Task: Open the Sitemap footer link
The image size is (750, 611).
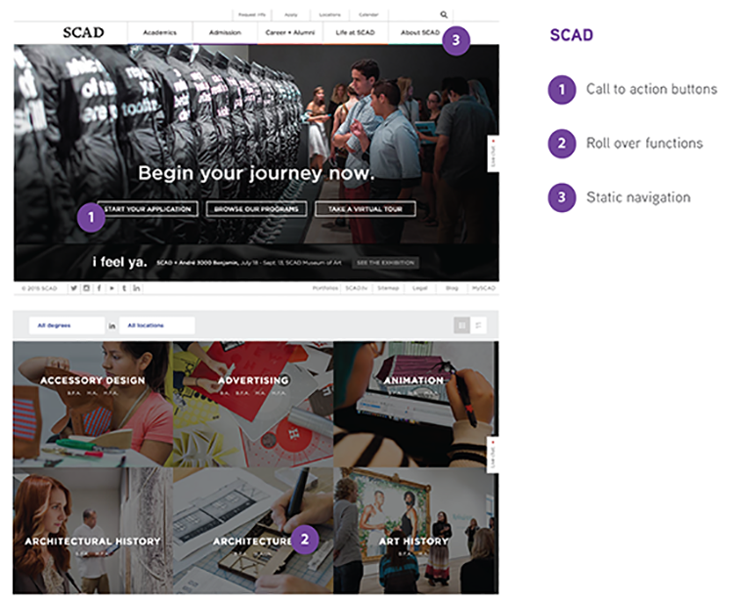Action: [x=388, y=288]
